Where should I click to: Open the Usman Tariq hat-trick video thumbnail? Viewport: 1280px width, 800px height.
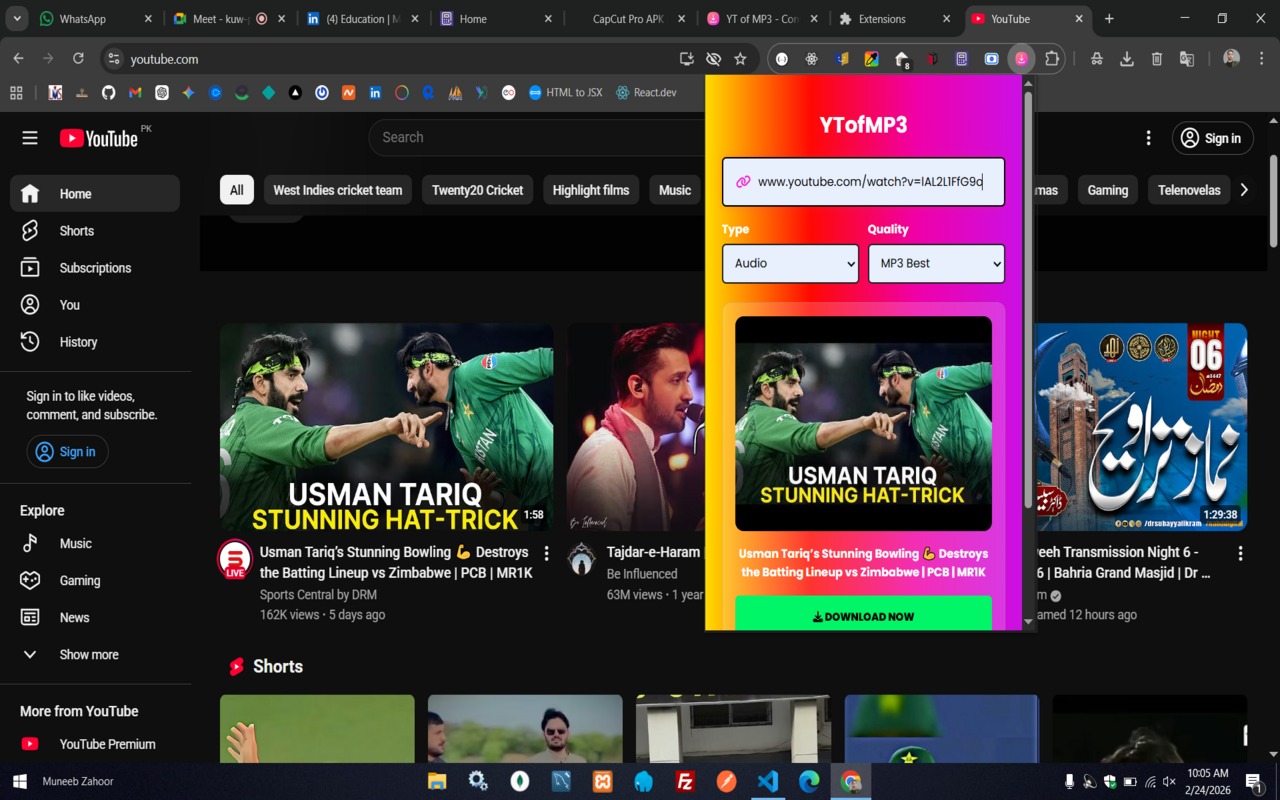pyautogui.click(x=386, y=427)
